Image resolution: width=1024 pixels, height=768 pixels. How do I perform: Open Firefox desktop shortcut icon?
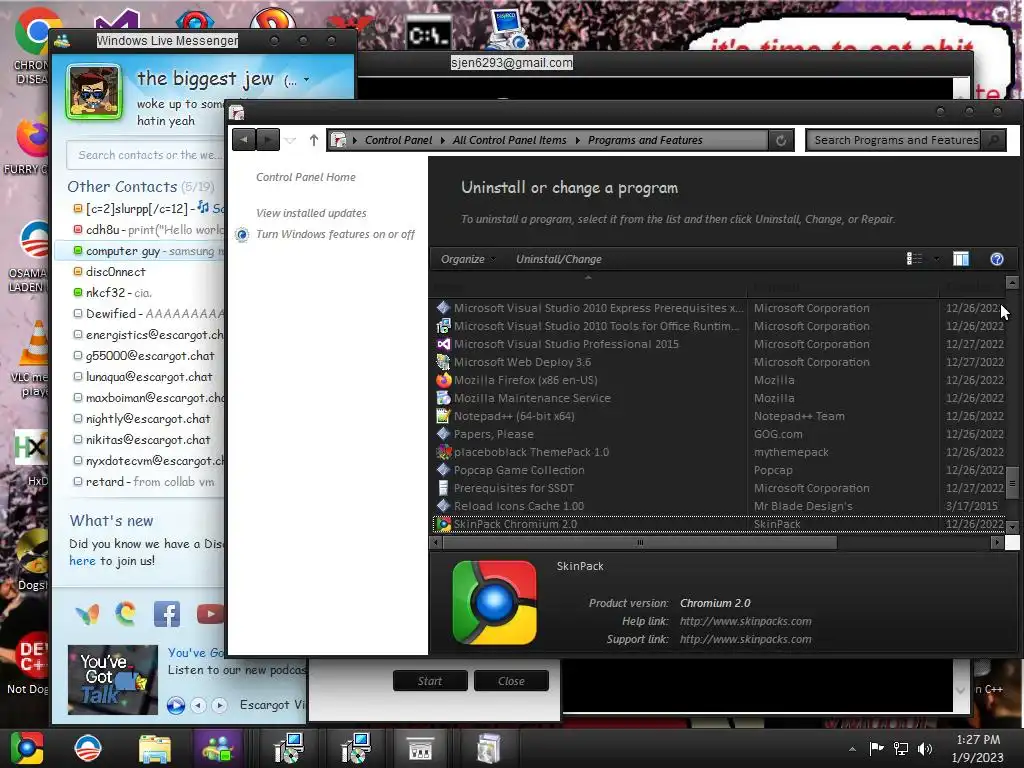pos(33,138)
